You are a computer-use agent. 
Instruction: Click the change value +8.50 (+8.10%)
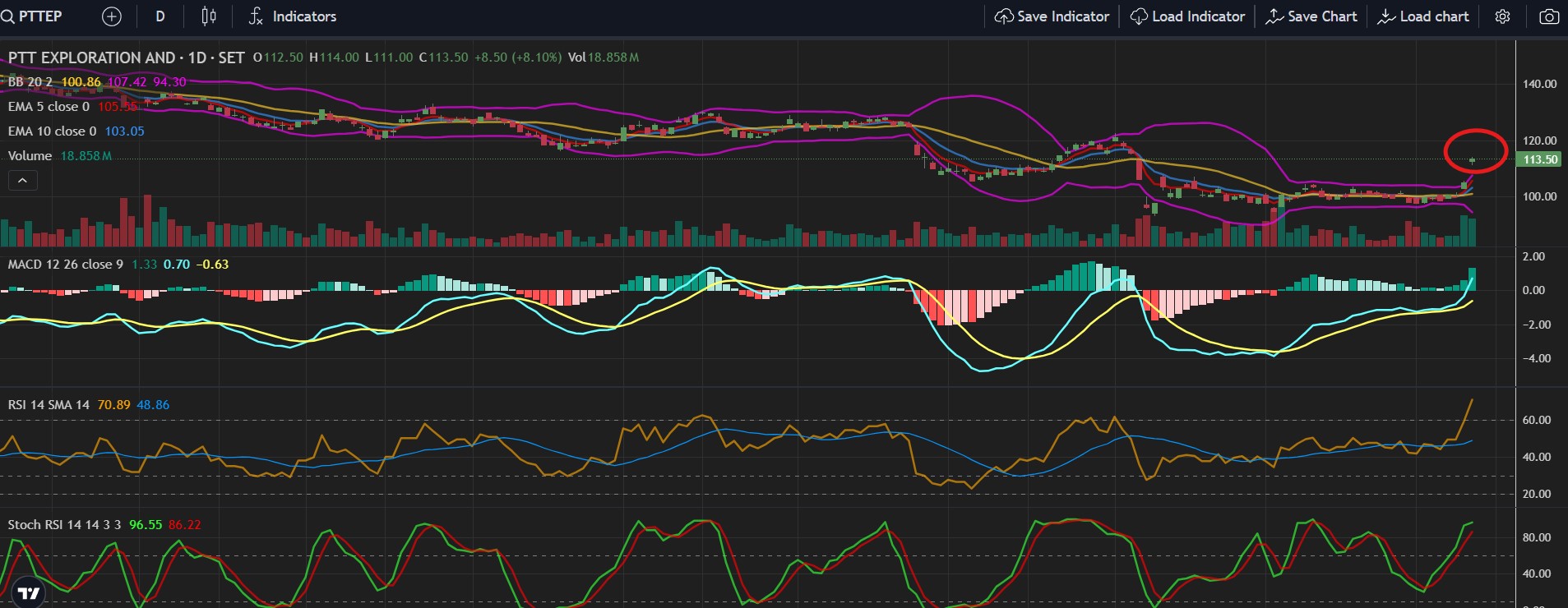(x=518, y=58)
